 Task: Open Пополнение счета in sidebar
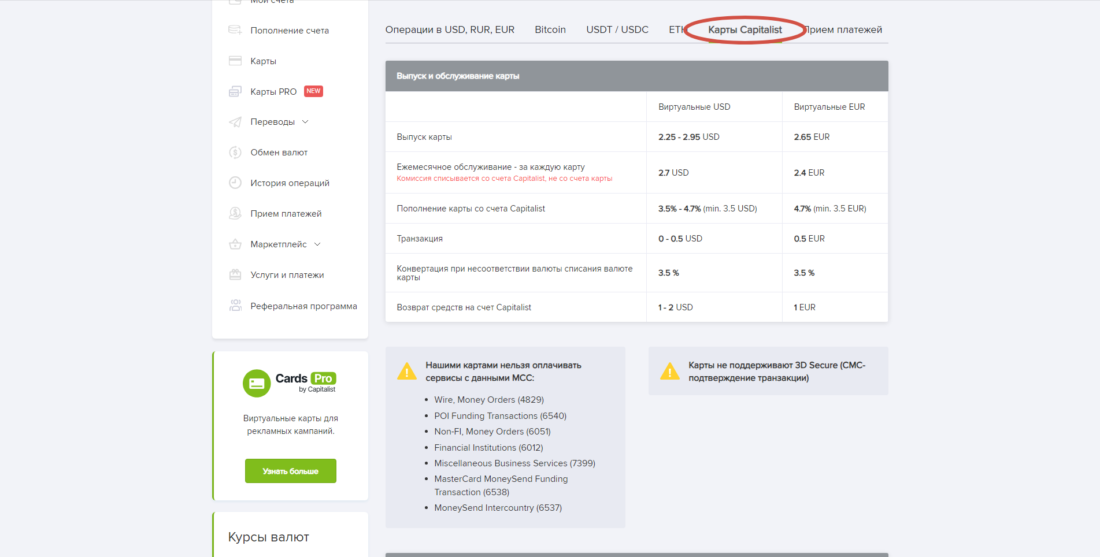[x=290, y=30]
